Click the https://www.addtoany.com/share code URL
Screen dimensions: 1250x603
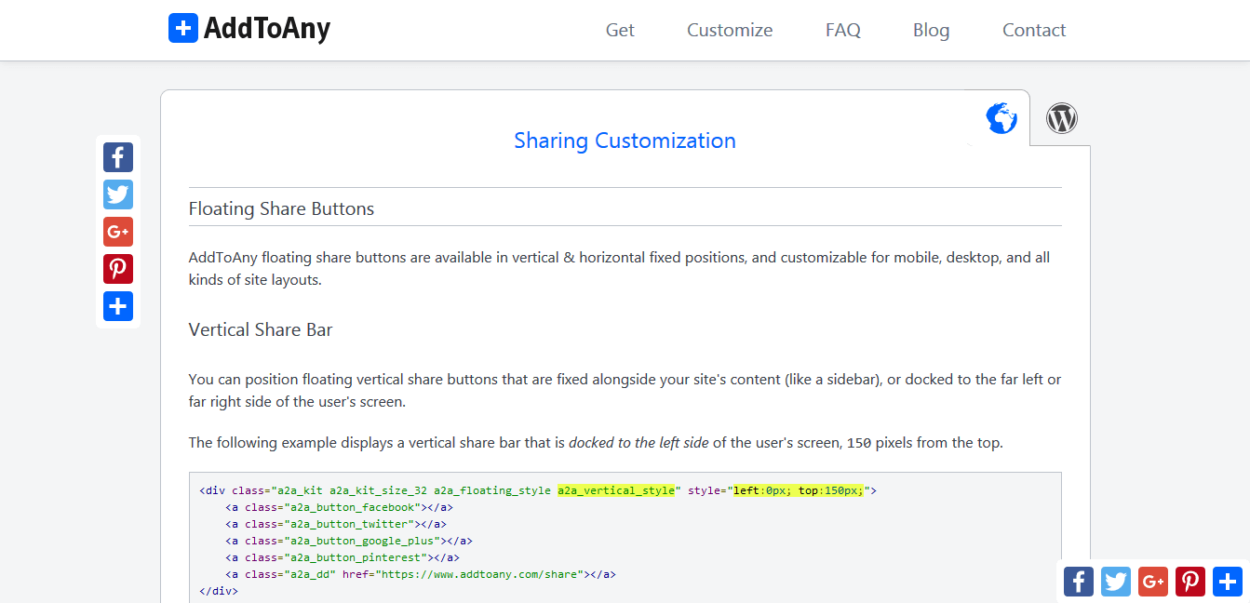[478, 575]
